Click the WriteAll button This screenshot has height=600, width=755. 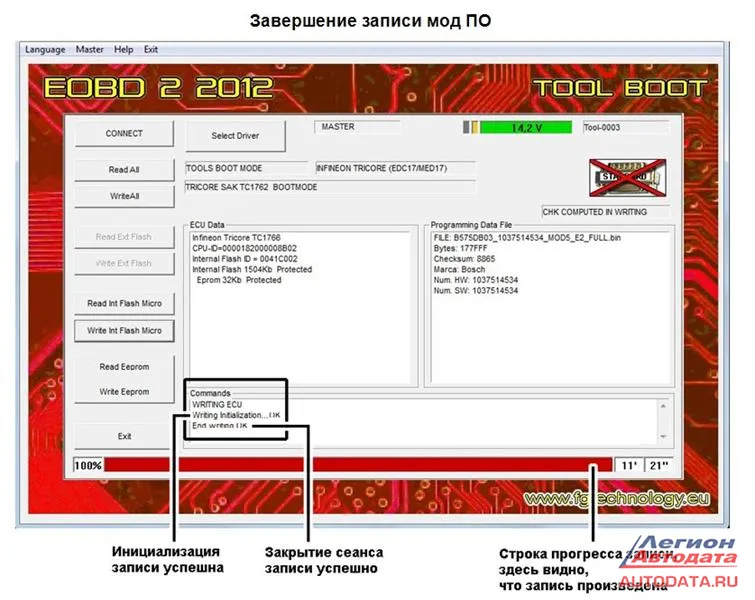tap(124, 196)
